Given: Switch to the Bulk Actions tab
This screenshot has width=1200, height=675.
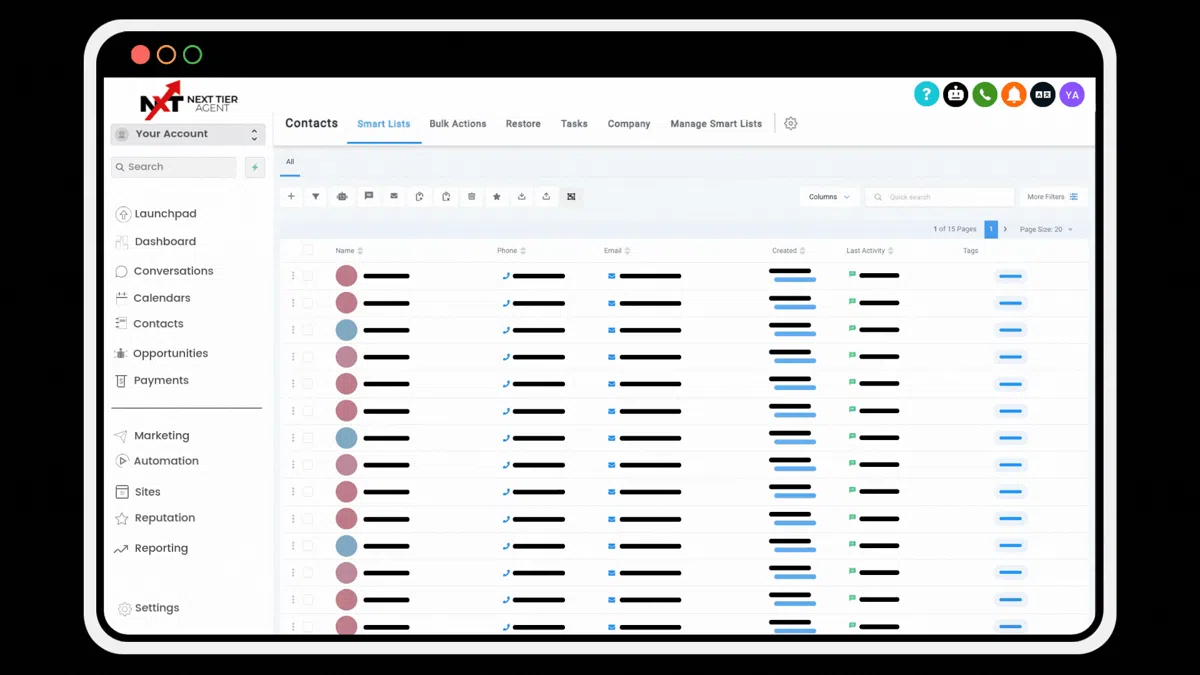Looking at the screenshot, I should pos(458,124).
